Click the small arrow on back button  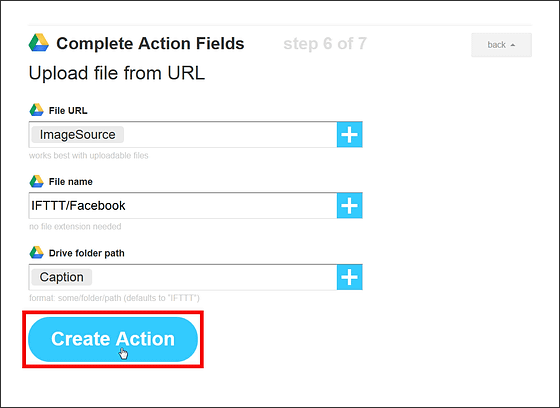(513, 45)
